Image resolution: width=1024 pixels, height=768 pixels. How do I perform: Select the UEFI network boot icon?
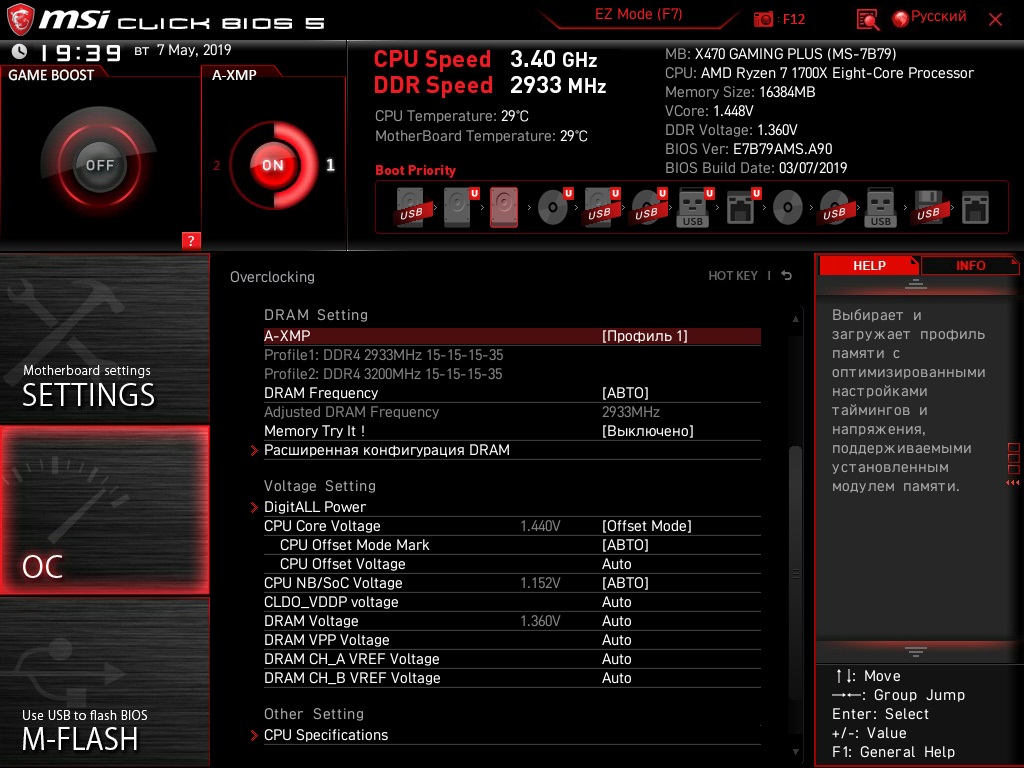pyautogui.click(x=743, y=208)
